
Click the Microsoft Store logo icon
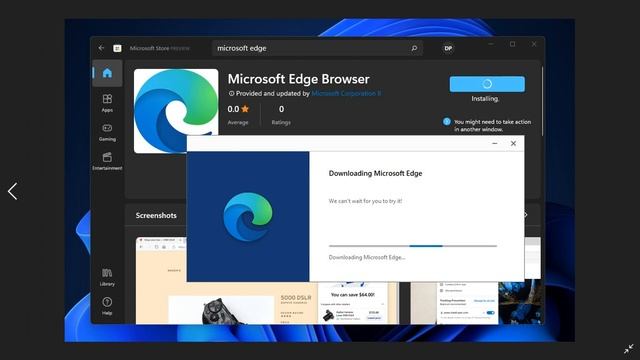point(117,48)
